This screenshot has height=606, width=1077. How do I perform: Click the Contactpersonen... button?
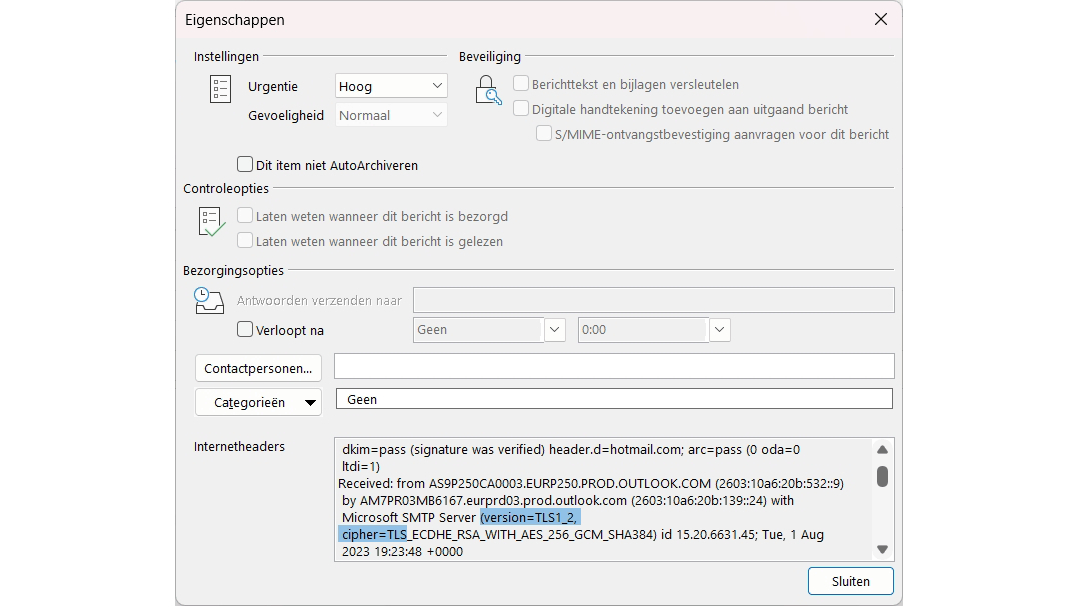click(258, 368)
